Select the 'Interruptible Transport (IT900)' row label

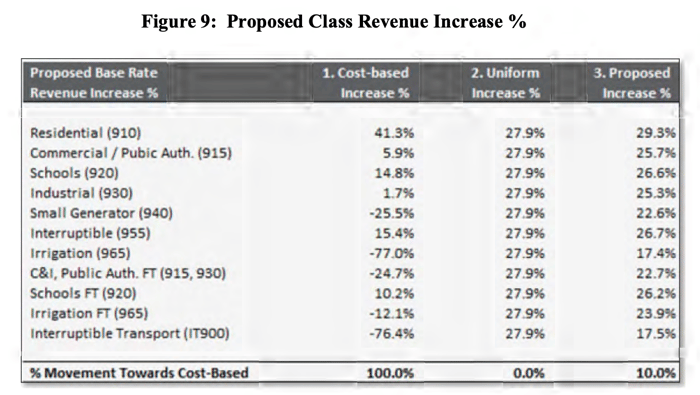point(129,334)
